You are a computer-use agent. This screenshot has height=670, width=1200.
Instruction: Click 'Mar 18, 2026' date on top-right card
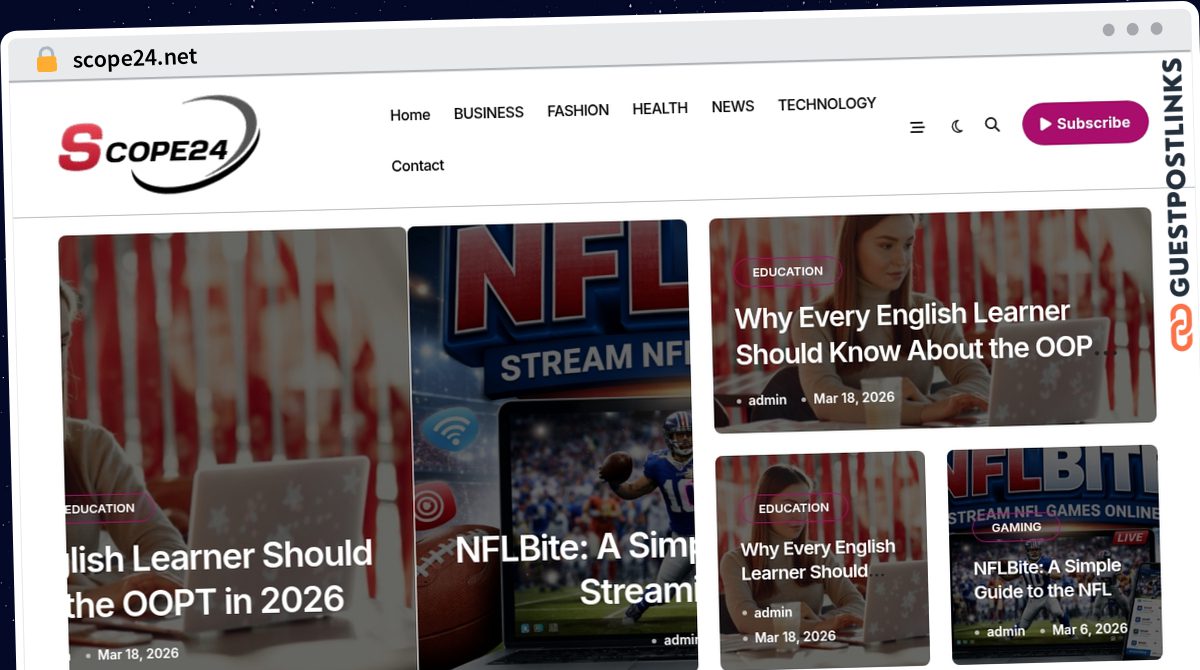point(854,398)
